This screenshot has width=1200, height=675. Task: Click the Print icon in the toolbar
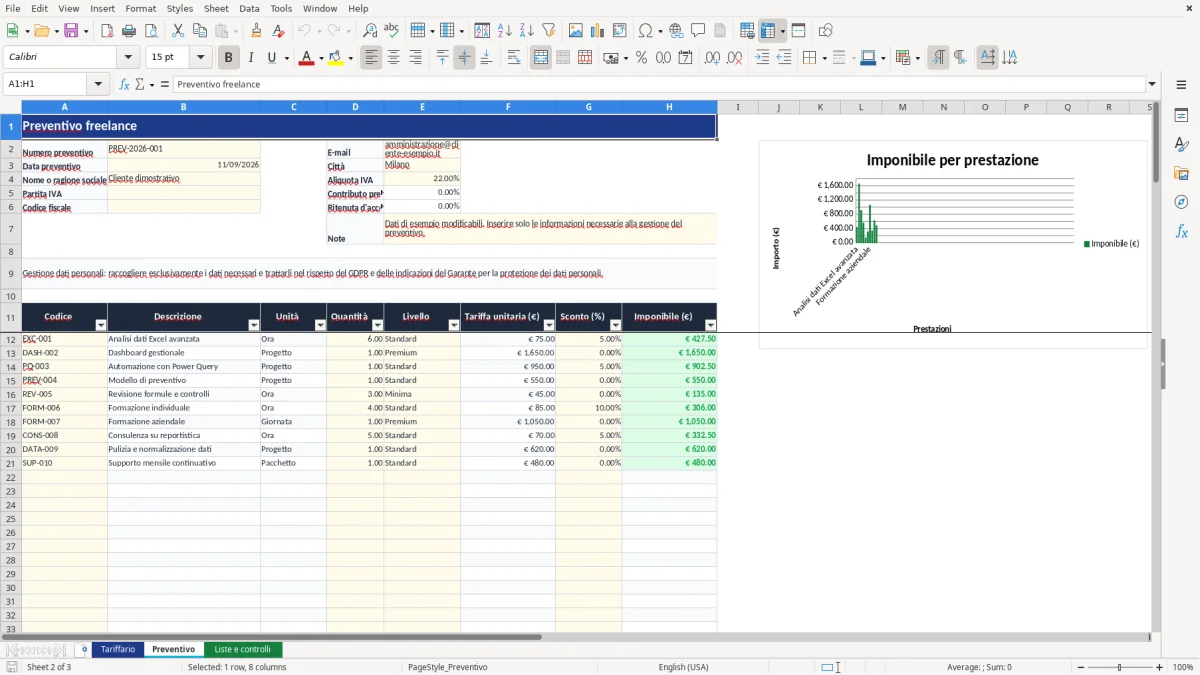click(x=129, y=31)
